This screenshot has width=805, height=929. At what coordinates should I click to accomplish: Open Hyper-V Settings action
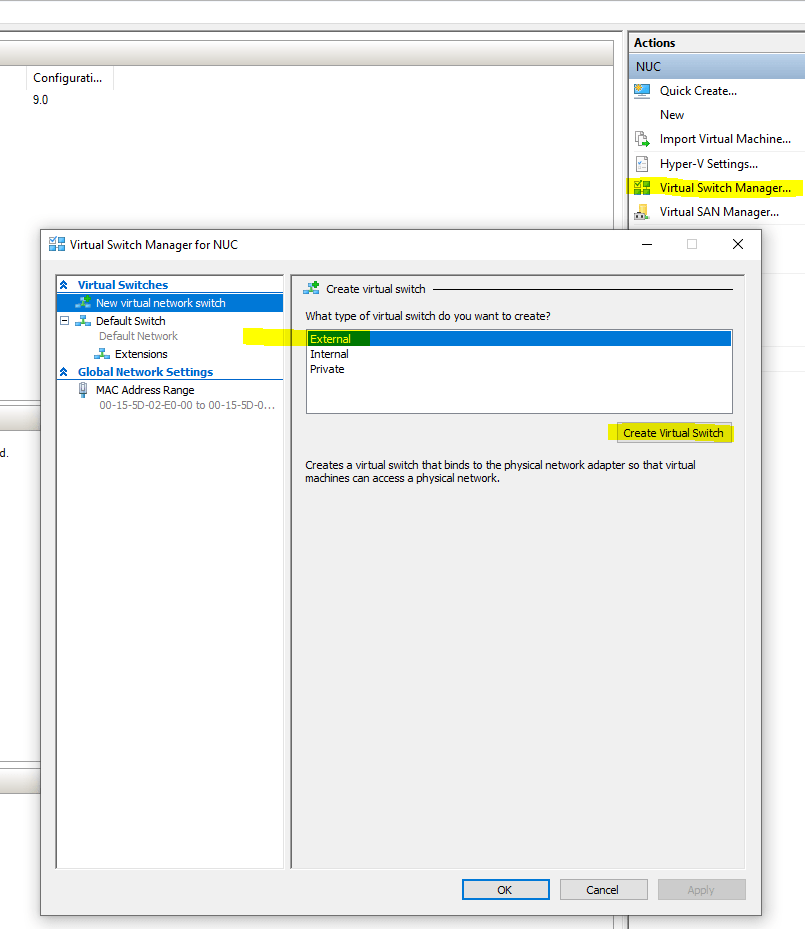tap(708, 164)
